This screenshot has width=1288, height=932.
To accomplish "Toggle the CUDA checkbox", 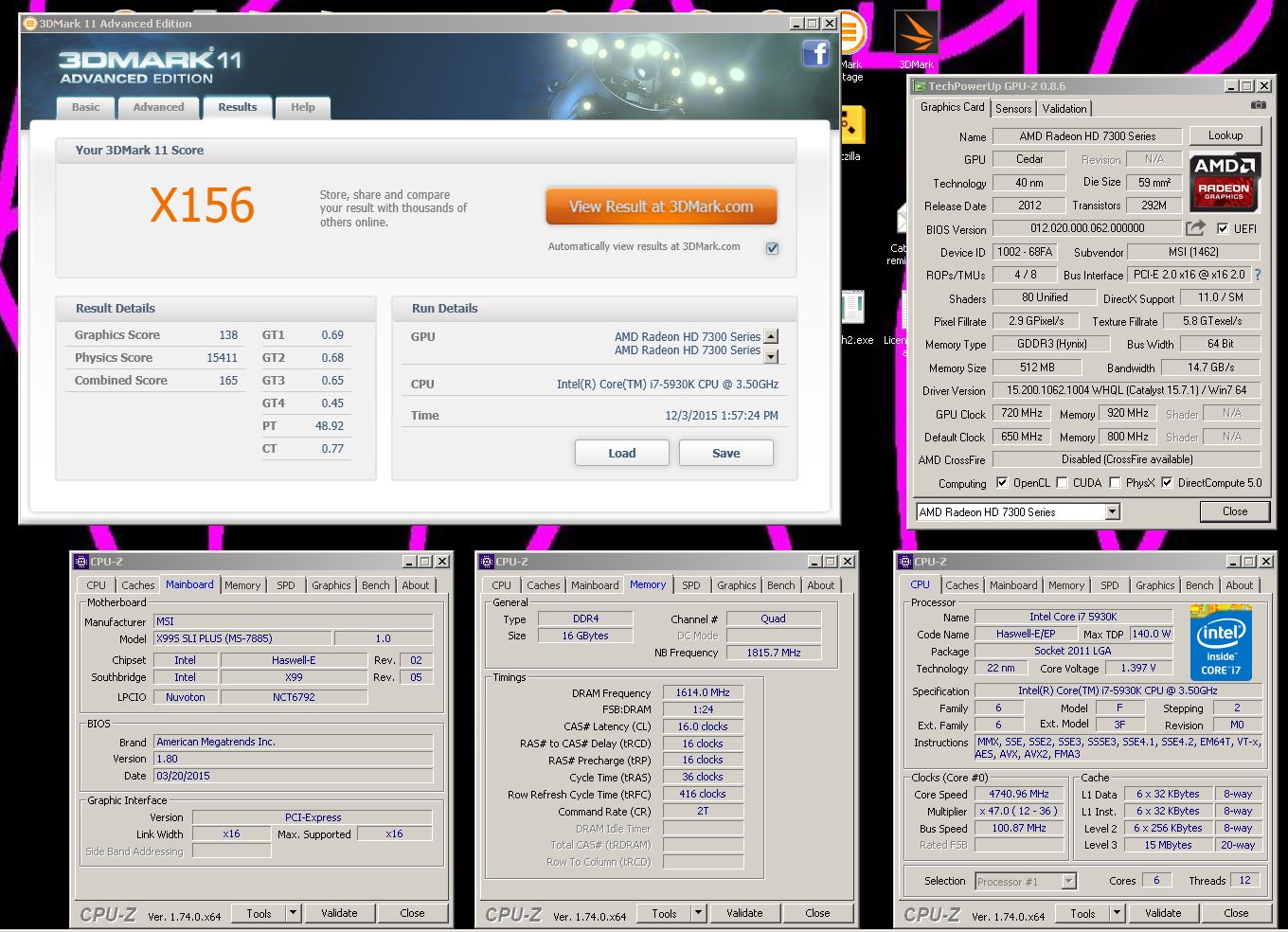I will [x=1062, y=482].
